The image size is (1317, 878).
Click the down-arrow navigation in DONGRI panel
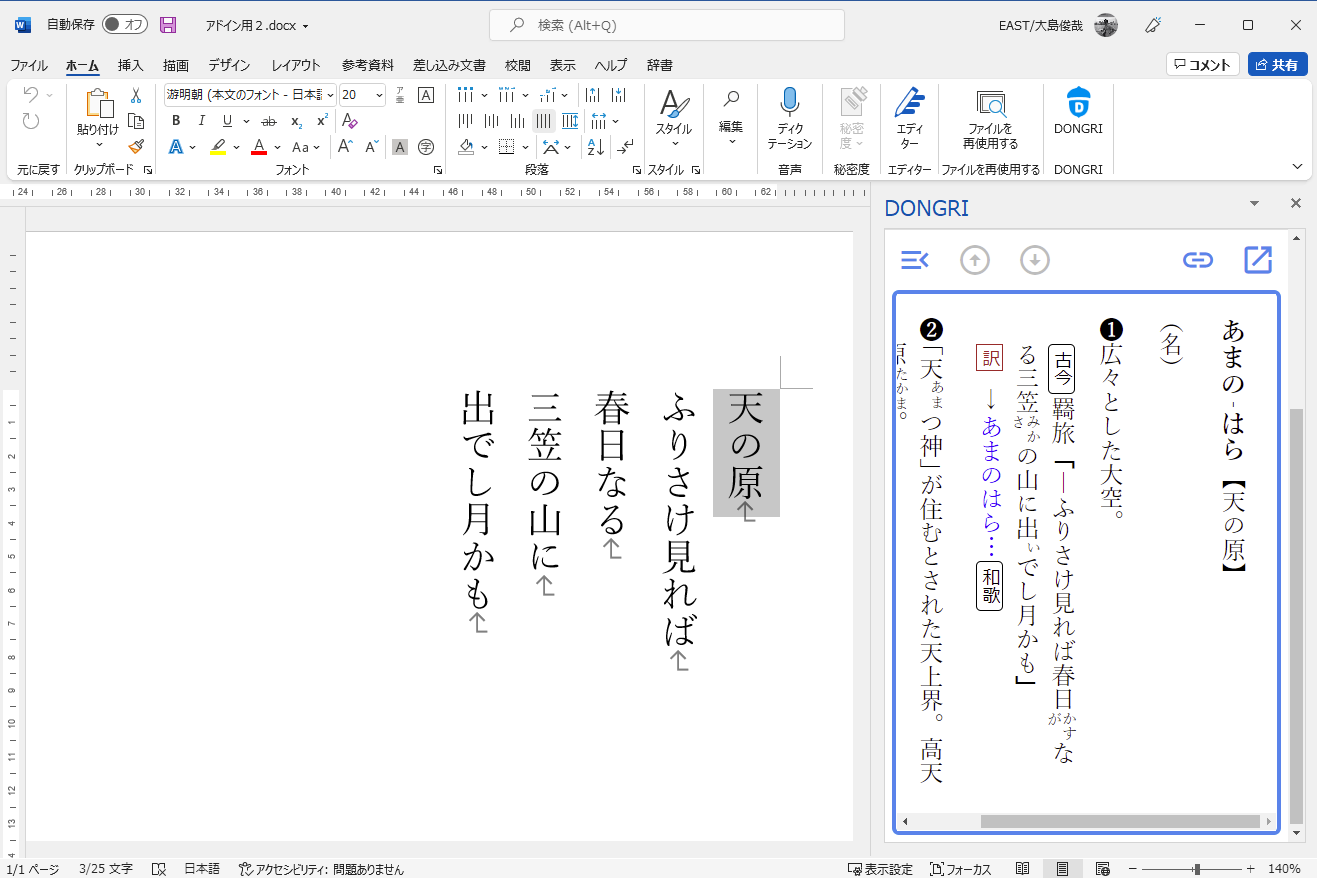tap(1035, 259)
